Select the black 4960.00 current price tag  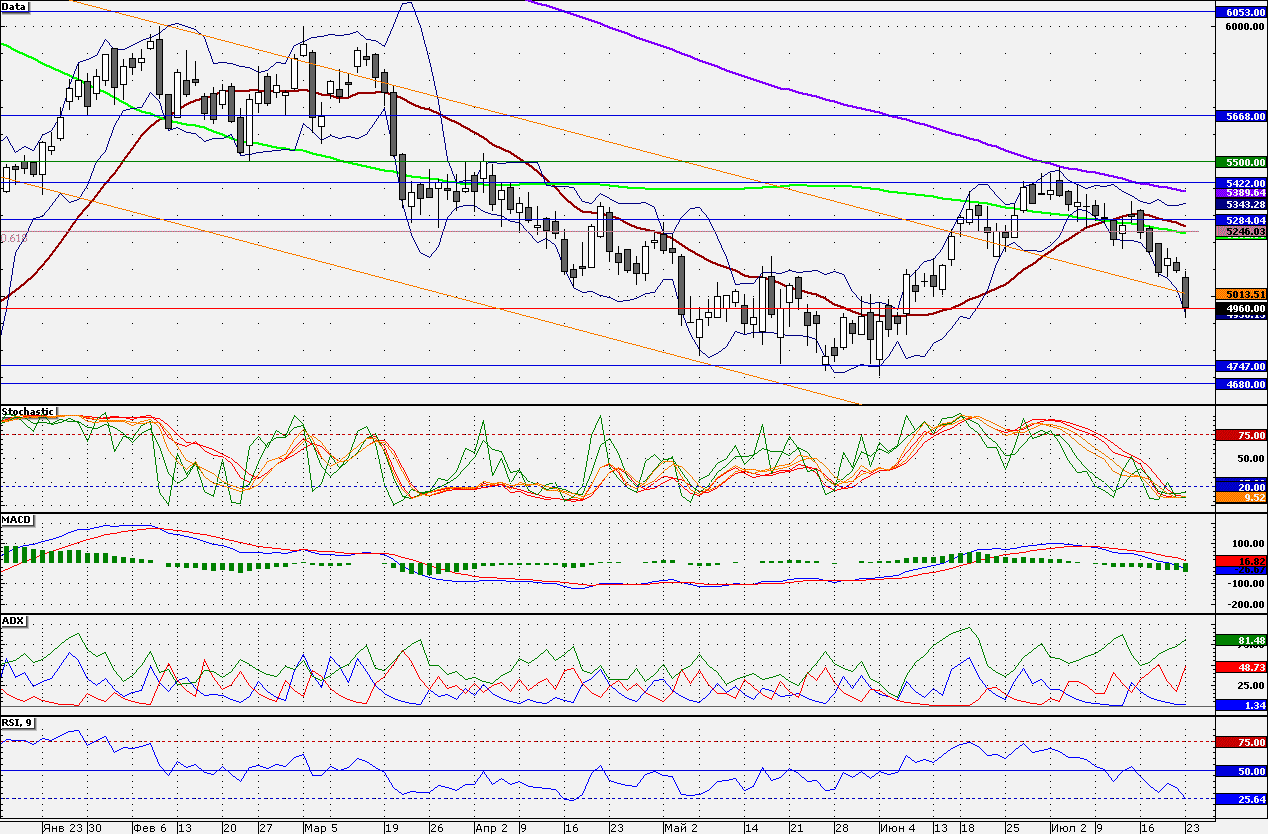coord(1241,309)
